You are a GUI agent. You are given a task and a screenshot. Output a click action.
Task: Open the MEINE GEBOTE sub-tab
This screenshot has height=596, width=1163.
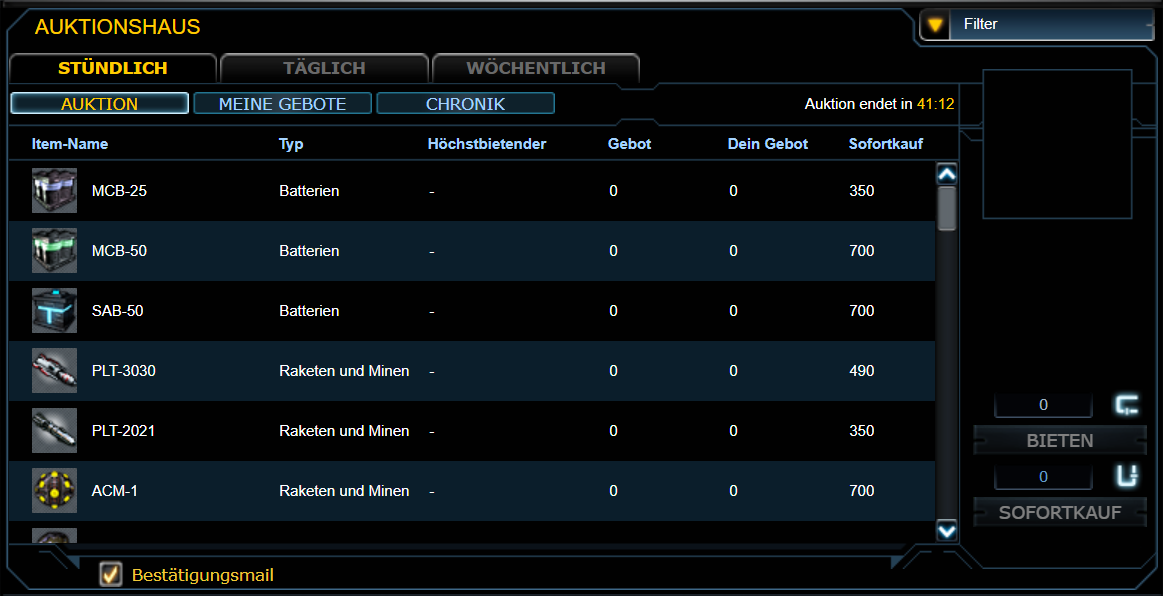[x=283, y=104]
